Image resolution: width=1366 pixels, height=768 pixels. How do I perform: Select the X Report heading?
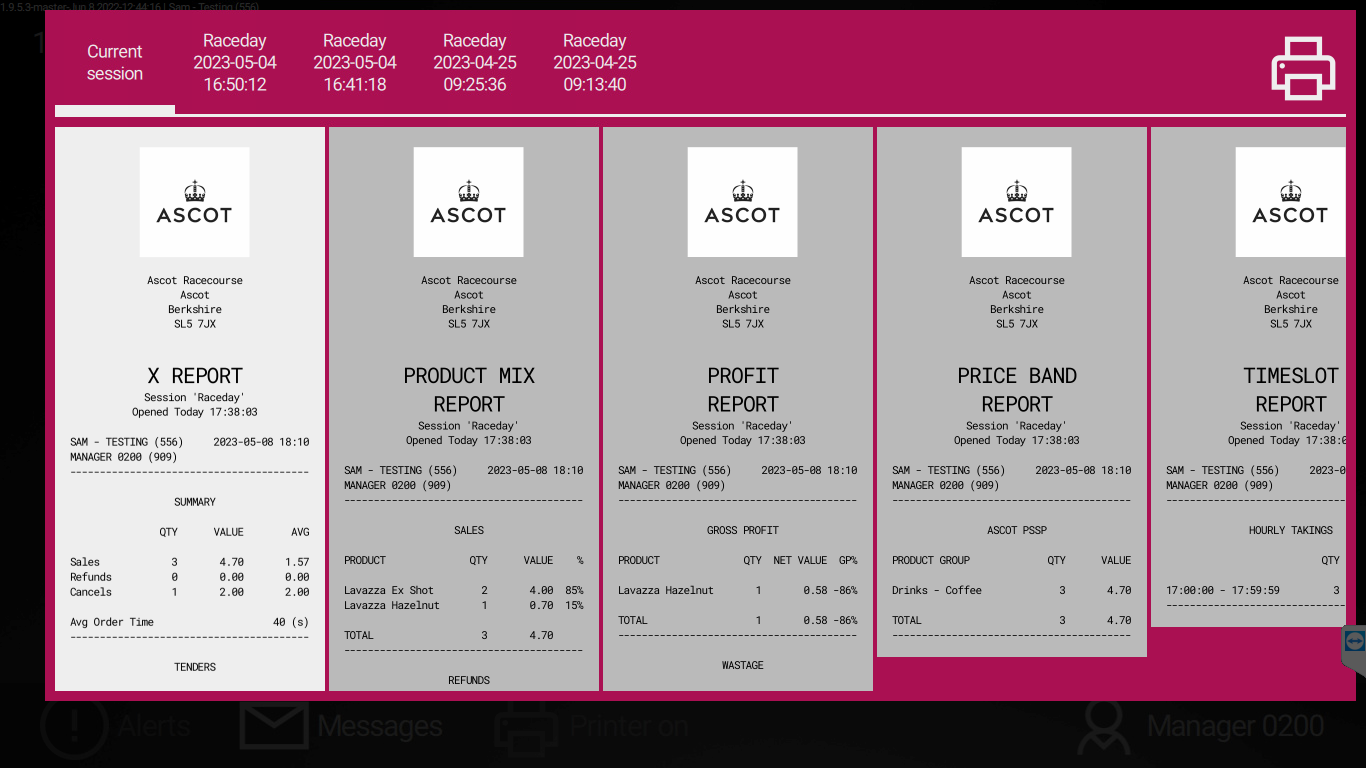point(194,376)
